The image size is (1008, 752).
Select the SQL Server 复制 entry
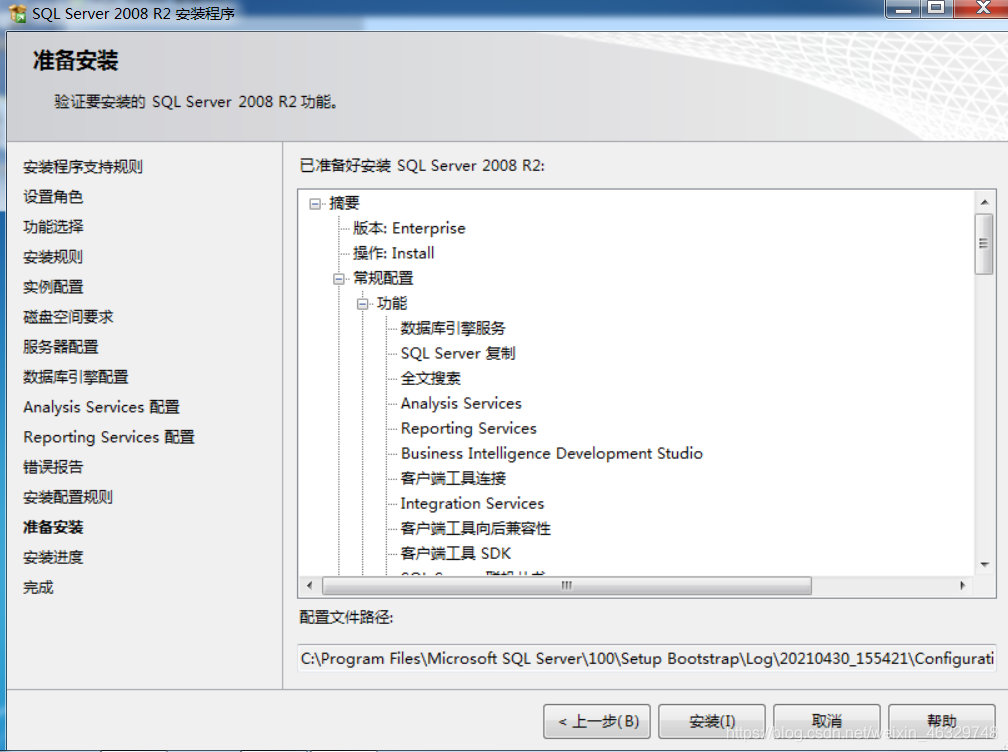pos(457,353)
